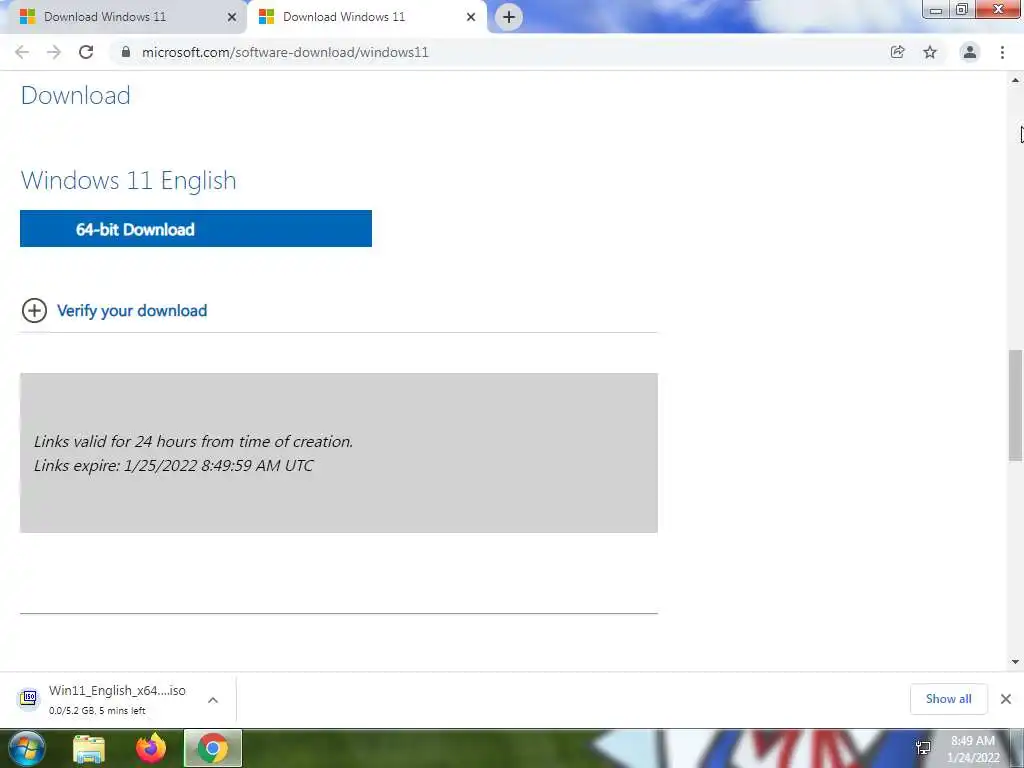Open the Chrome profile avatar
The width and height of the screenshot is (1024, 768).
point(970,52)
